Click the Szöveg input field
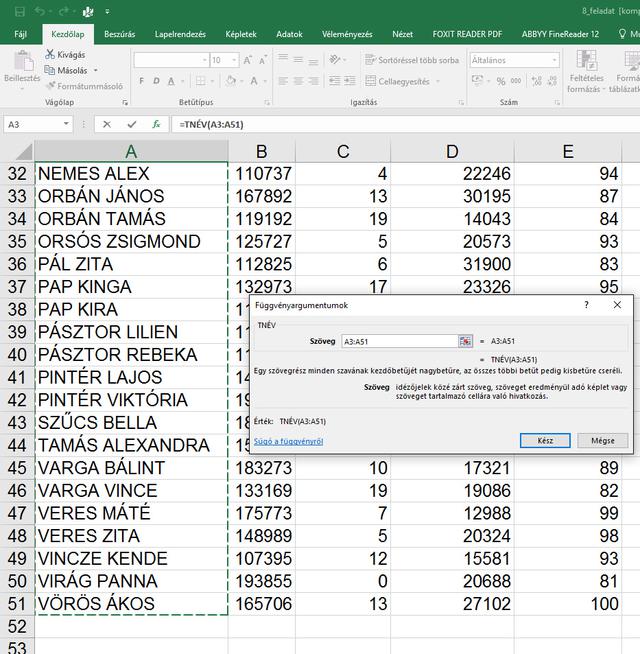 point(400,341)
